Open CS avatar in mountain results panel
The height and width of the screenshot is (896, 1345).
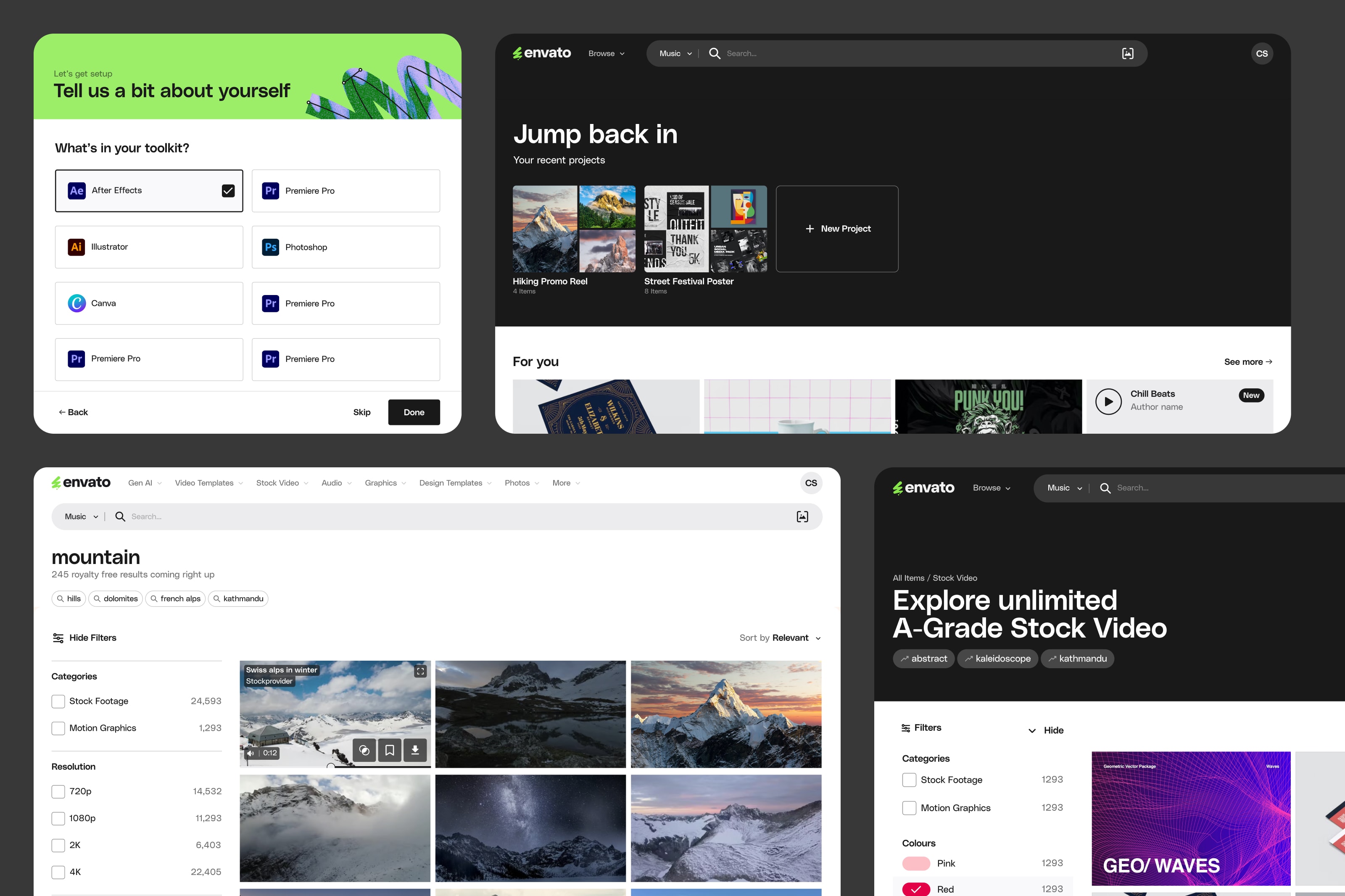(x=811, y=483)
